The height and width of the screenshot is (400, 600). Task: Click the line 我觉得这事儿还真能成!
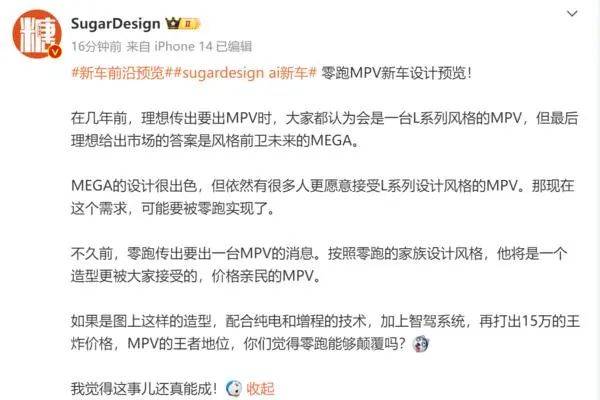[x=144, y=389]
